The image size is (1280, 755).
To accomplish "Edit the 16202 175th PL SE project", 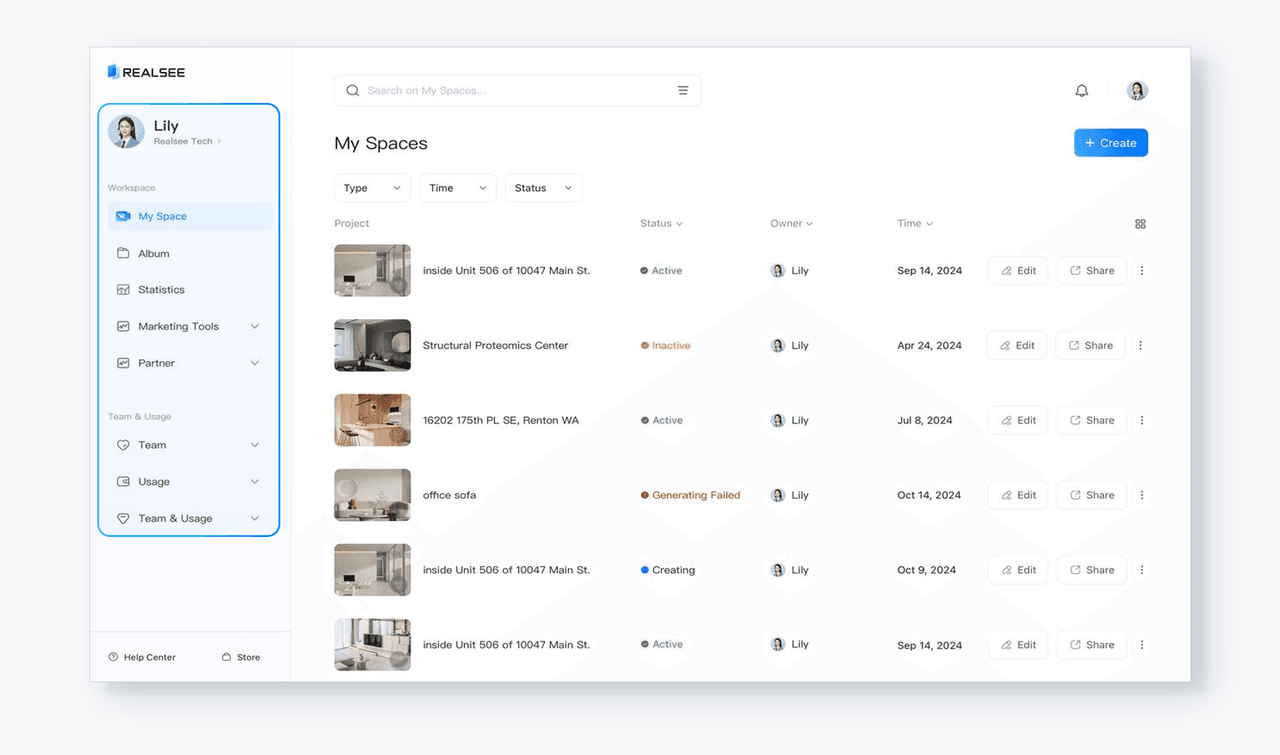I will [1018, 420].
